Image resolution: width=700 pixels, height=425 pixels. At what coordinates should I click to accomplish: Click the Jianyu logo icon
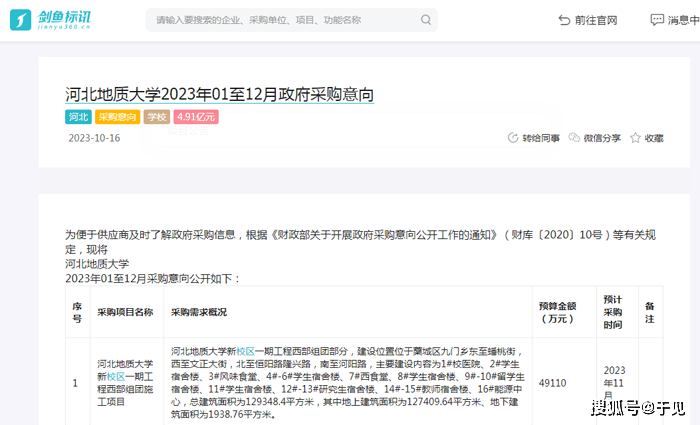(21, 20)
